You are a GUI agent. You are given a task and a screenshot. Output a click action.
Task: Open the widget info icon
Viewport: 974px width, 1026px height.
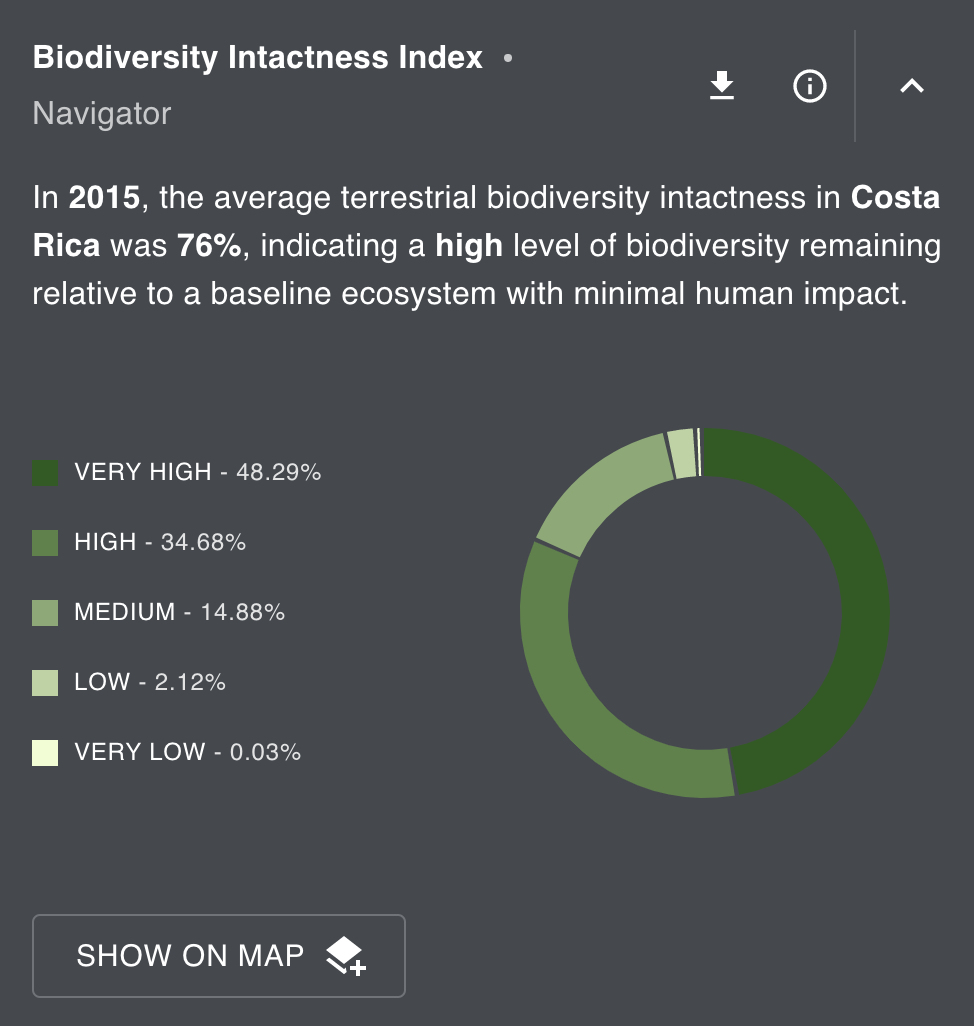[809, 87]
